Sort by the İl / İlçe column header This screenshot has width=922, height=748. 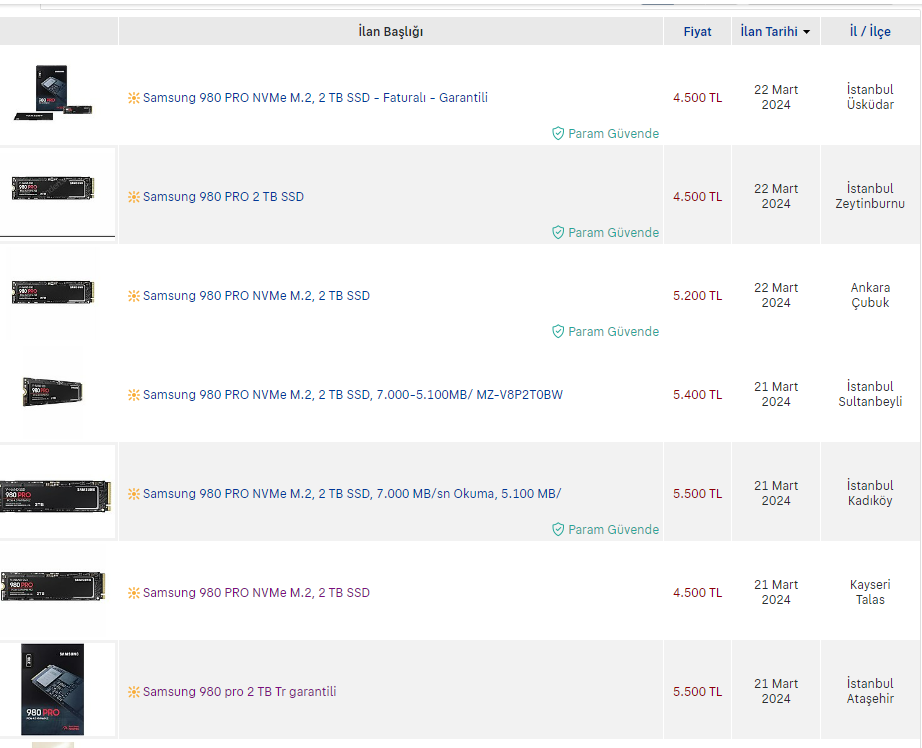pyautogui.click(x=870, y=32)
